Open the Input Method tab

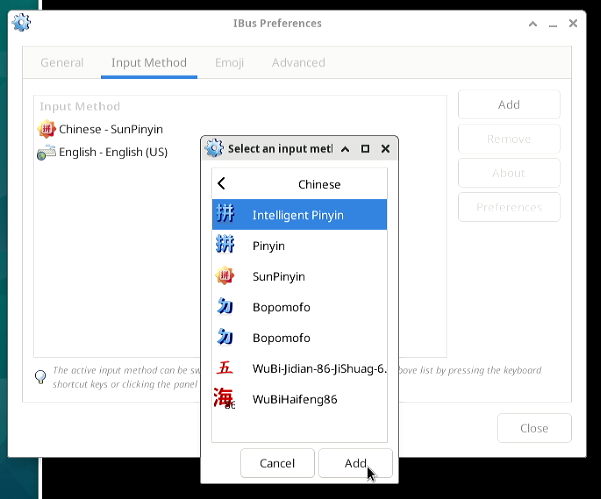tap(149, 62)
